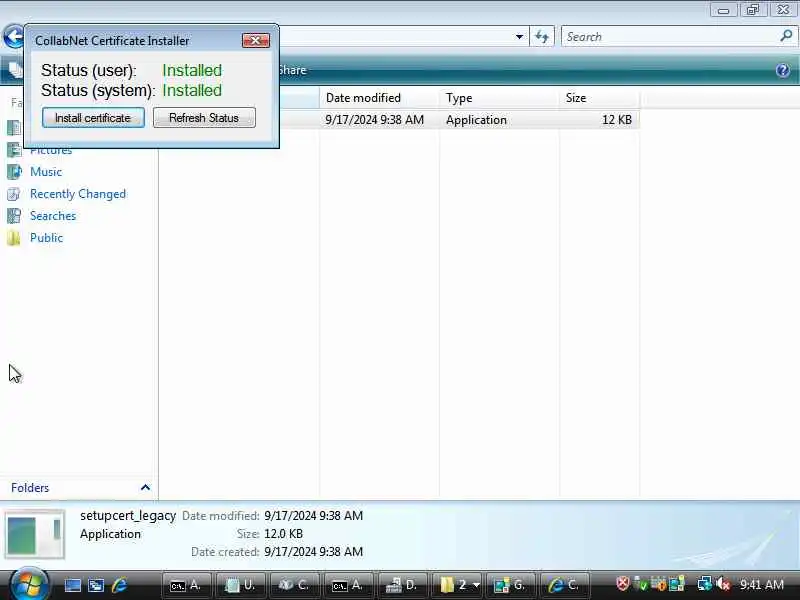Switch to the 'D.' taskbar button
This screenshot has height=600, width=800.
[x=403, y=585]
